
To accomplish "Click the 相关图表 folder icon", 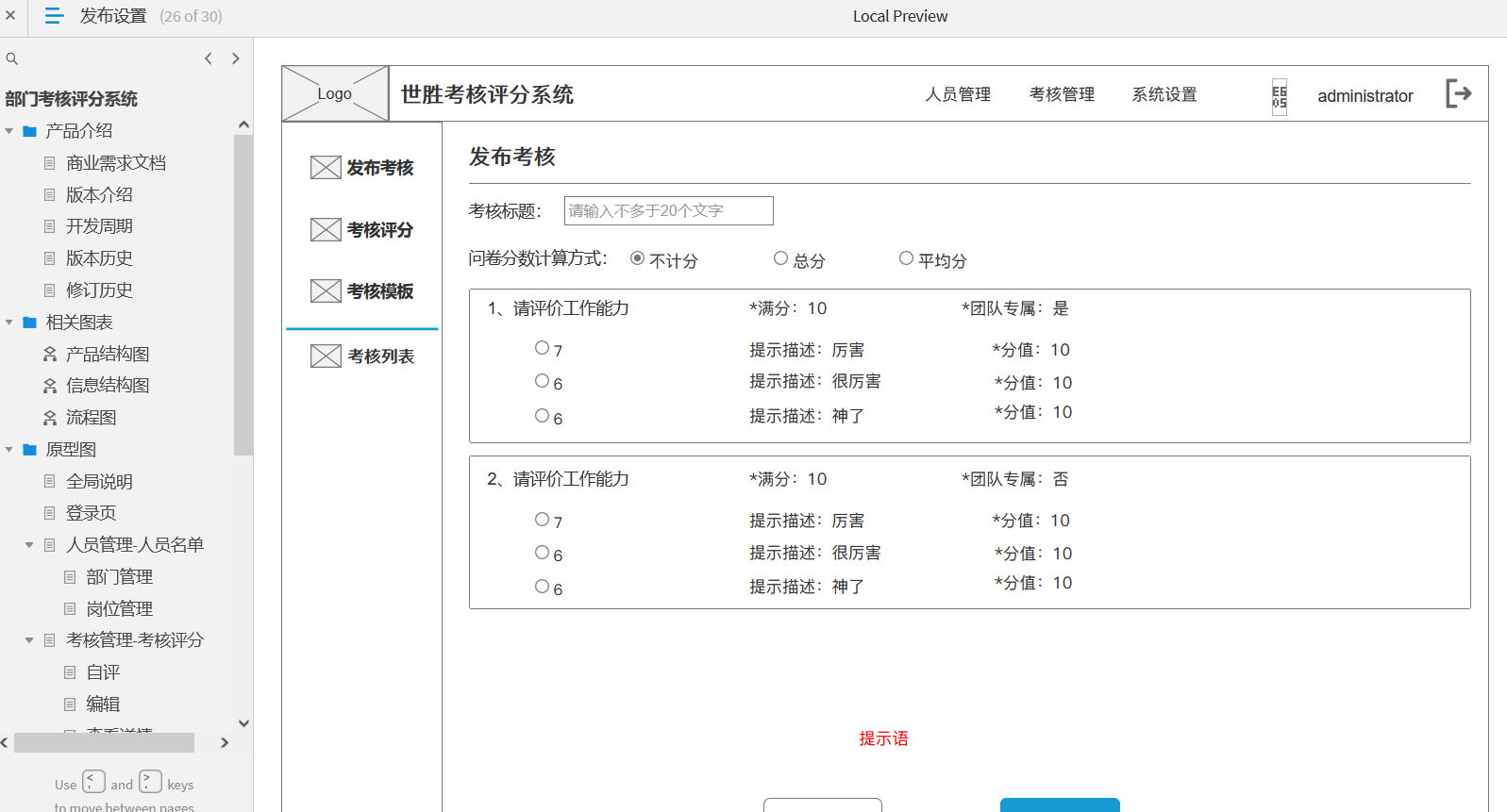I will (x=29, y=323).
